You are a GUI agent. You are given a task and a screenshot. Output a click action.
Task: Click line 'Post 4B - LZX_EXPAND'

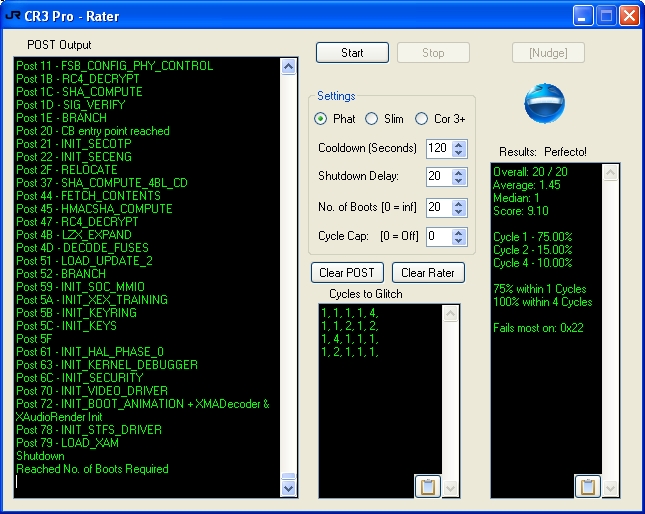(74, 235)
